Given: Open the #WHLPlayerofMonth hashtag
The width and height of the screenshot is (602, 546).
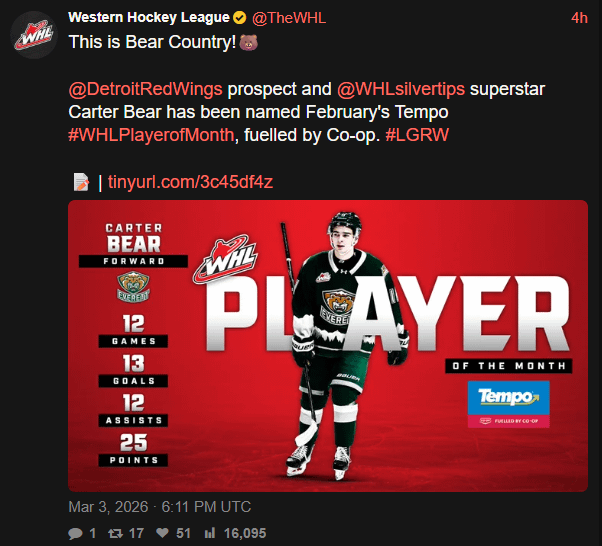Looking at the screenshot, I should (x=150, y=134).
